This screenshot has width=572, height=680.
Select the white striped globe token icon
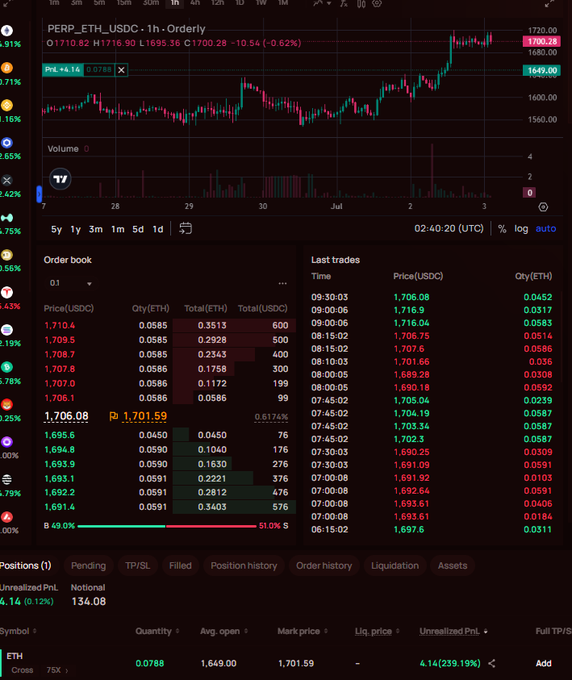tap(7, 480)
